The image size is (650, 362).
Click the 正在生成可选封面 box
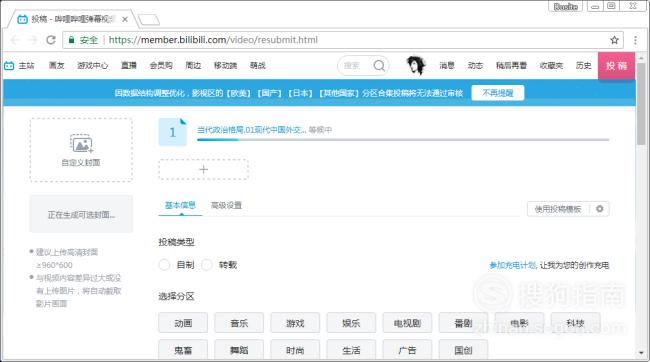pyautogui.click(x=81, y=214)
